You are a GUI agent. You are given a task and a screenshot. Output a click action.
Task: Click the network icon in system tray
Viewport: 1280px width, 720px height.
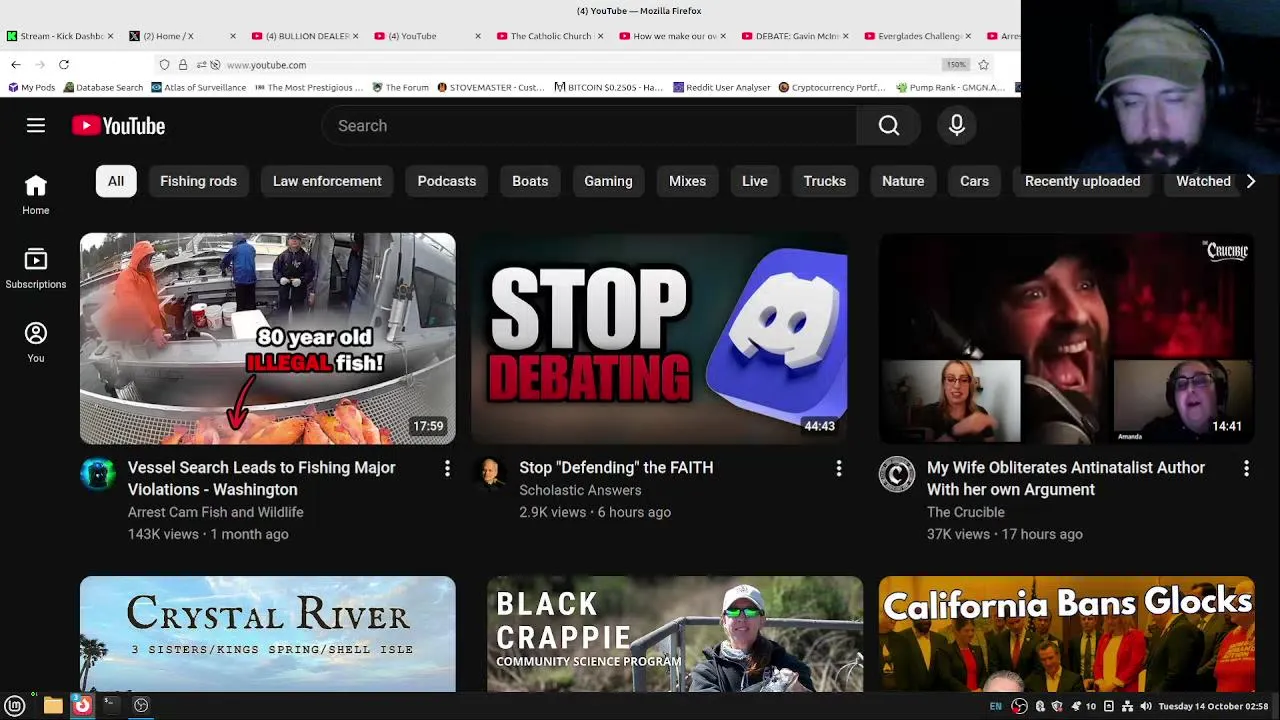(1127, 706)
